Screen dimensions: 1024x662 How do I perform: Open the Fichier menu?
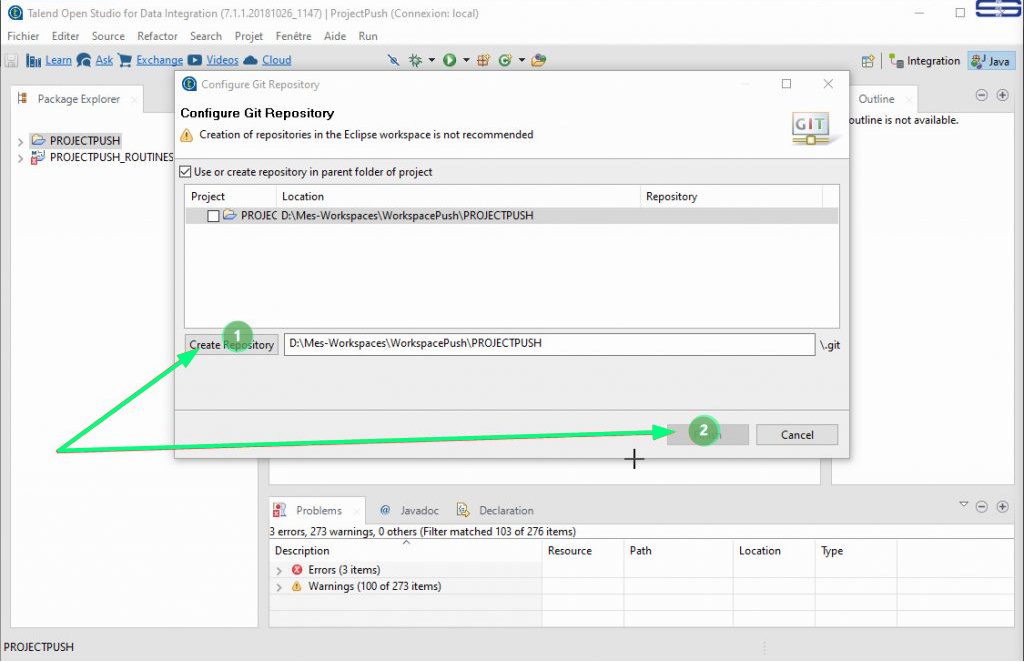[x=23, y=36]
